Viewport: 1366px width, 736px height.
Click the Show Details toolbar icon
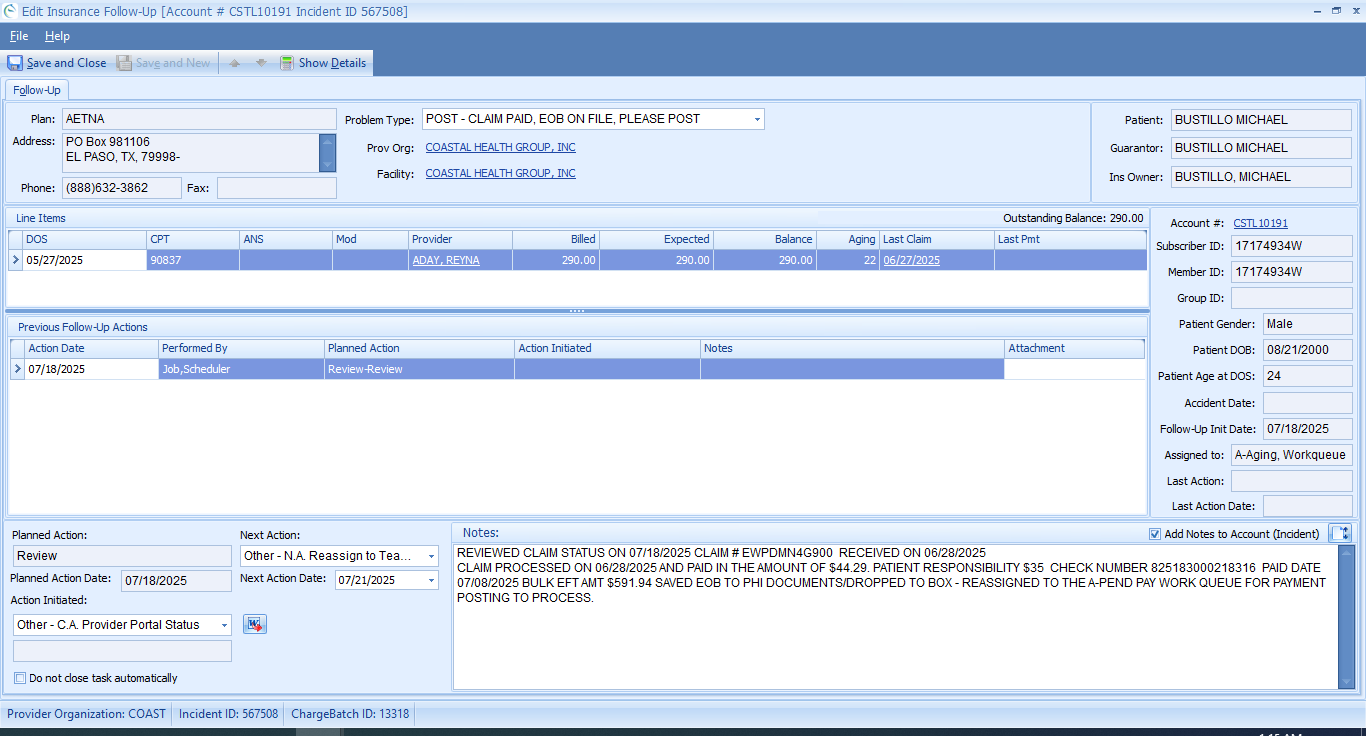pos(287,63)
